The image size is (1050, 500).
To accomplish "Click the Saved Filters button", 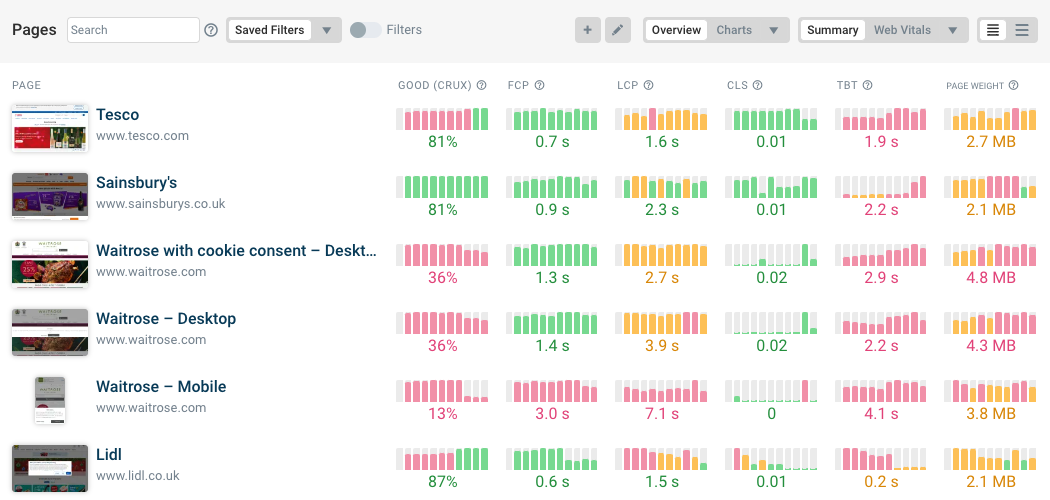I will (269, 30).
